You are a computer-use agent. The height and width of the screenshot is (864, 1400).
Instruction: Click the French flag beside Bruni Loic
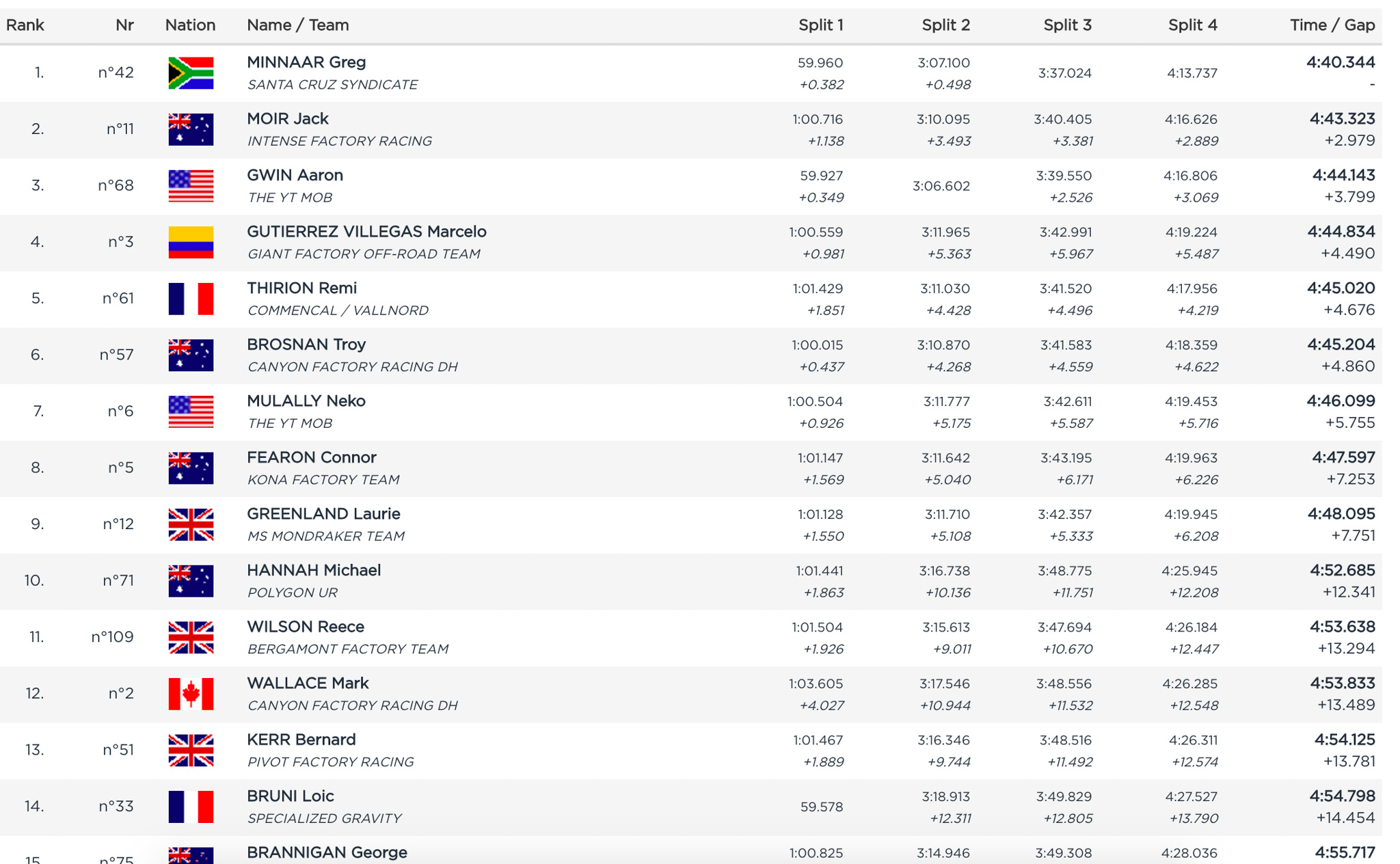[191, 807]
